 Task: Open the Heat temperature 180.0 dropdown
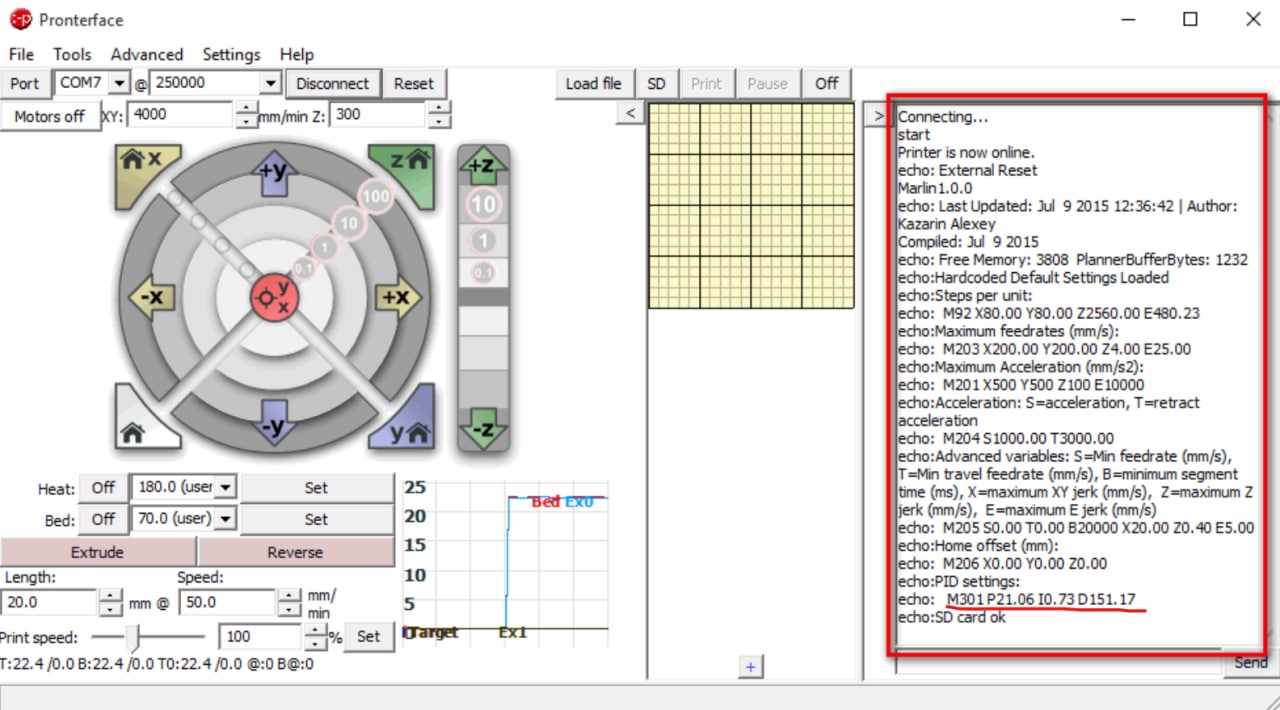[x=226, y=487]
